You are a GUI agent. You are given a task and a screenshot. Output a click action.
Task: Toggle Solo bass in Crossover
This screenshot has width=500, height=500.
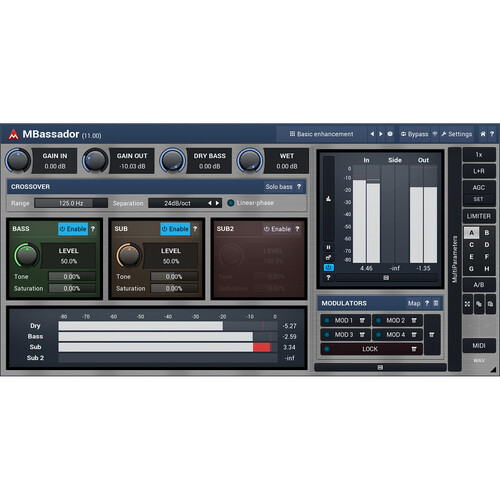[x=279, y=187]
